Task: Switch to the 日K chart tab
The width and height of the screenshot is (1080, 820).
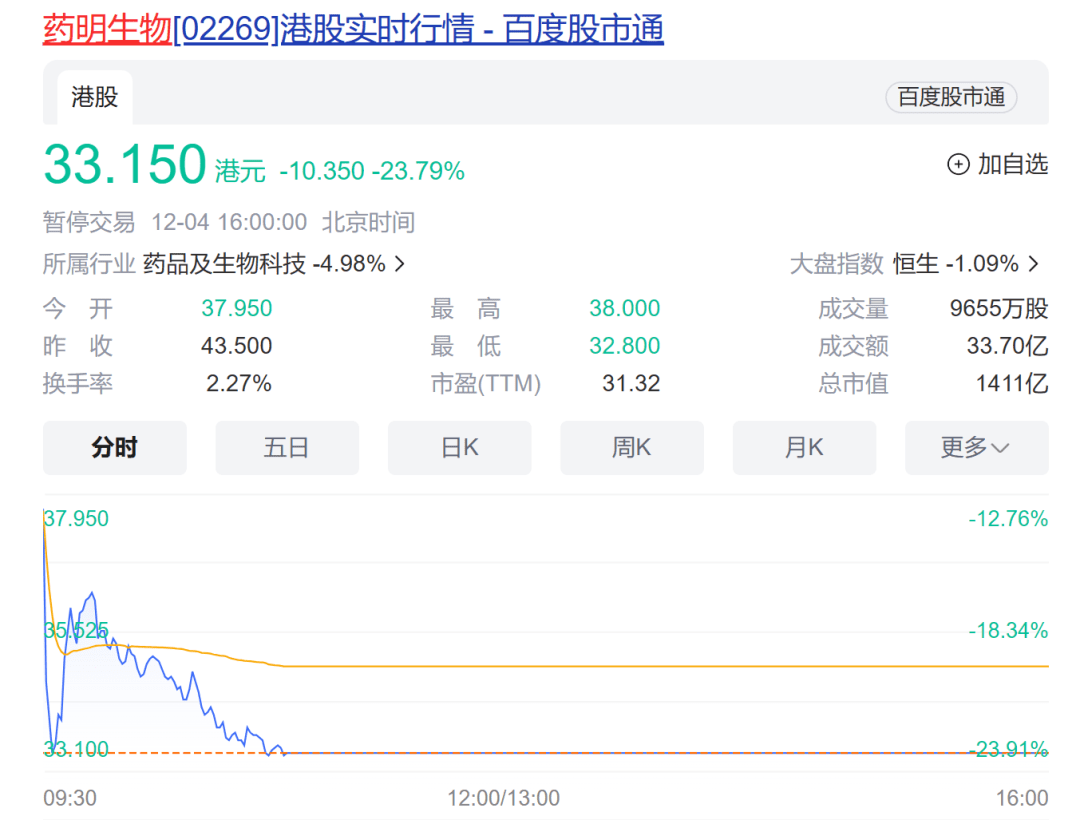Action: tap(459, 448)
